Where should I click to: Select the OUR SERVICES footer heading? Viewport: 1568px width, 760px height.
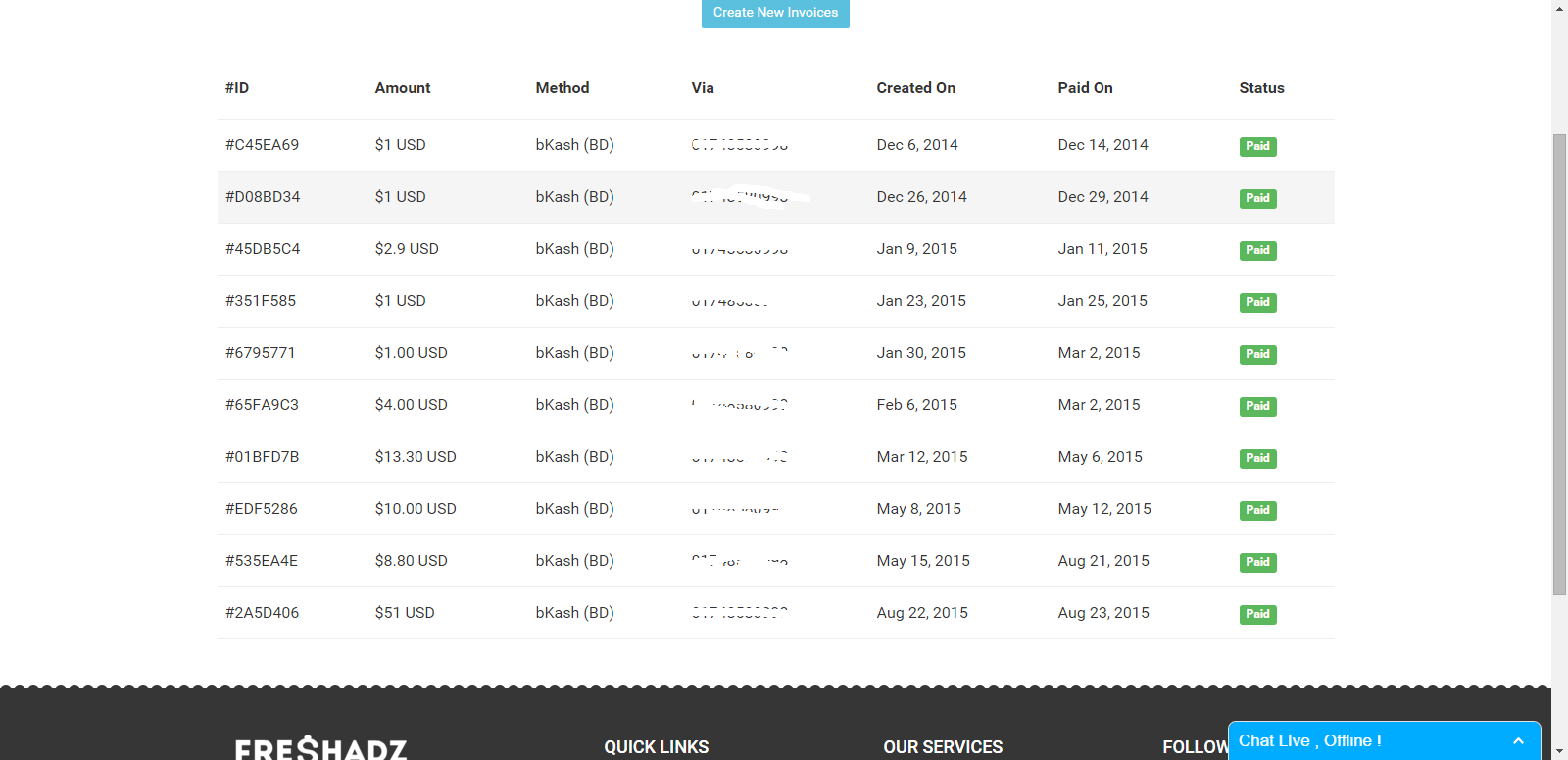[x=943, y=747]
